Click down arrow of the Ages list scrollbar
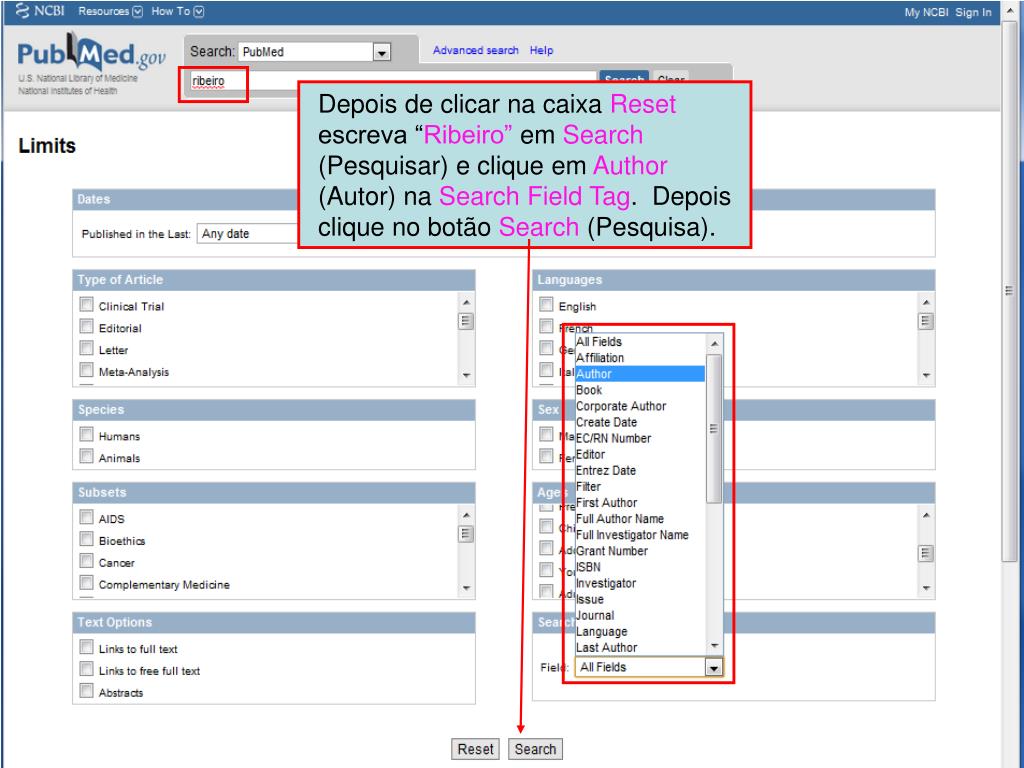Image resolution: width=1024 pixels, height=768 pixels. click(926, 588)
